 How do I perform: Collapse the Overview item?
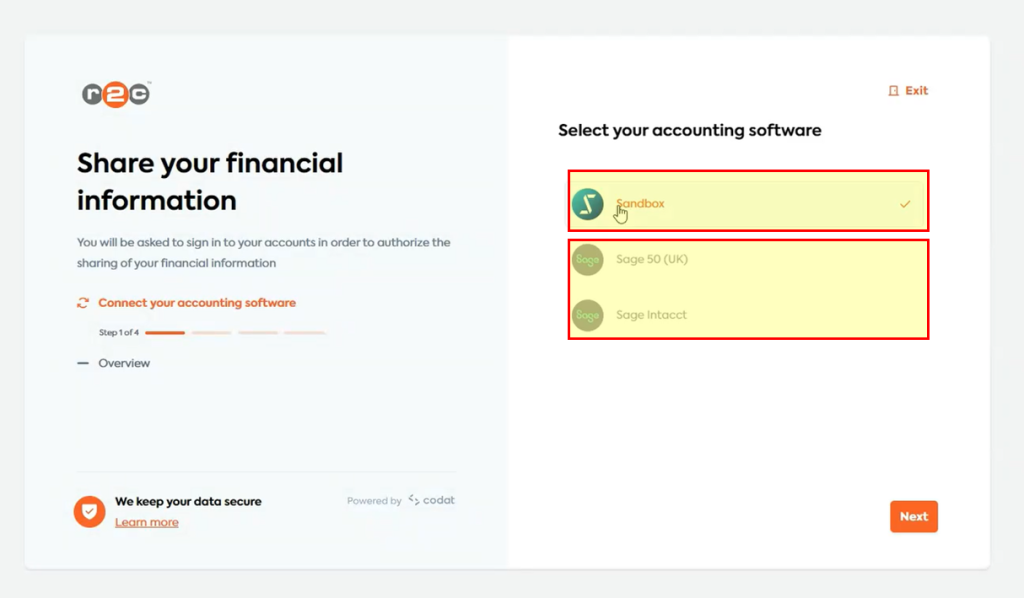coord(84,363)
